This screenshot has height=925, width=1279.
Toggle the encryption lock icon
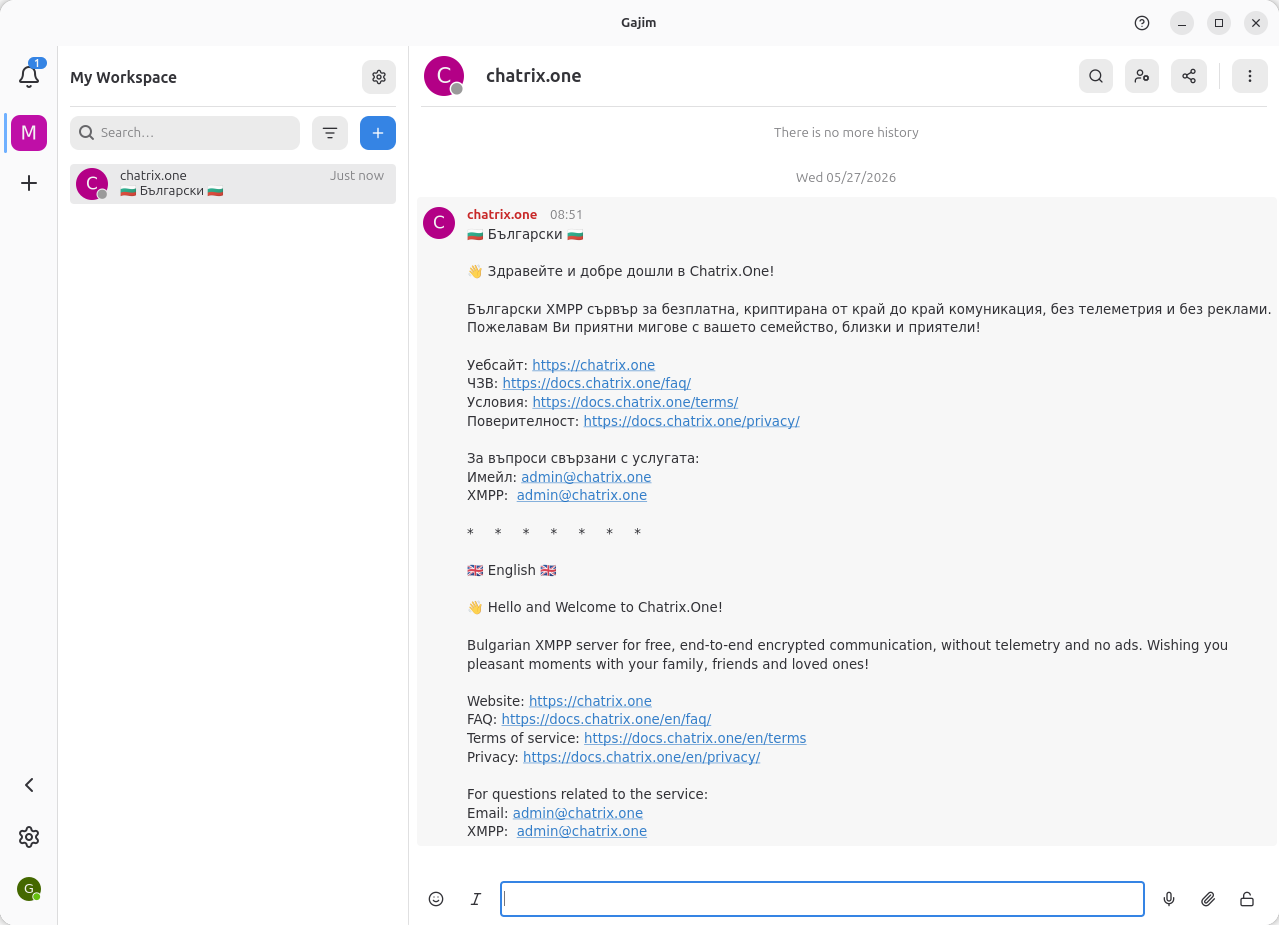[x=1247, y=899]
